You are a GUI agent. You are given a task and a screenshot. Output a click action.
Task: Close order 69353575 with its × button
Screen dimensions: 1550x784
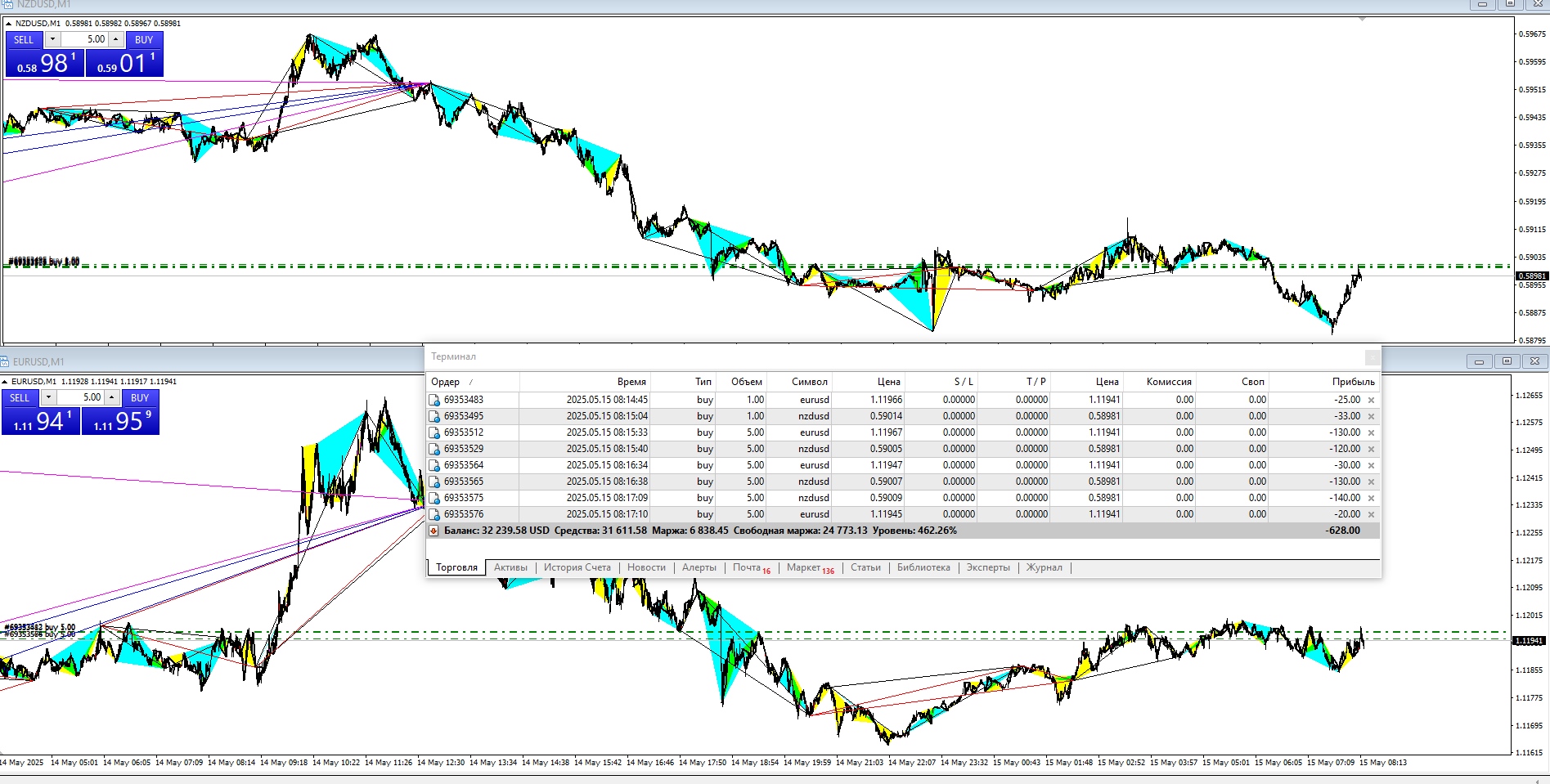click(1371, 499)
